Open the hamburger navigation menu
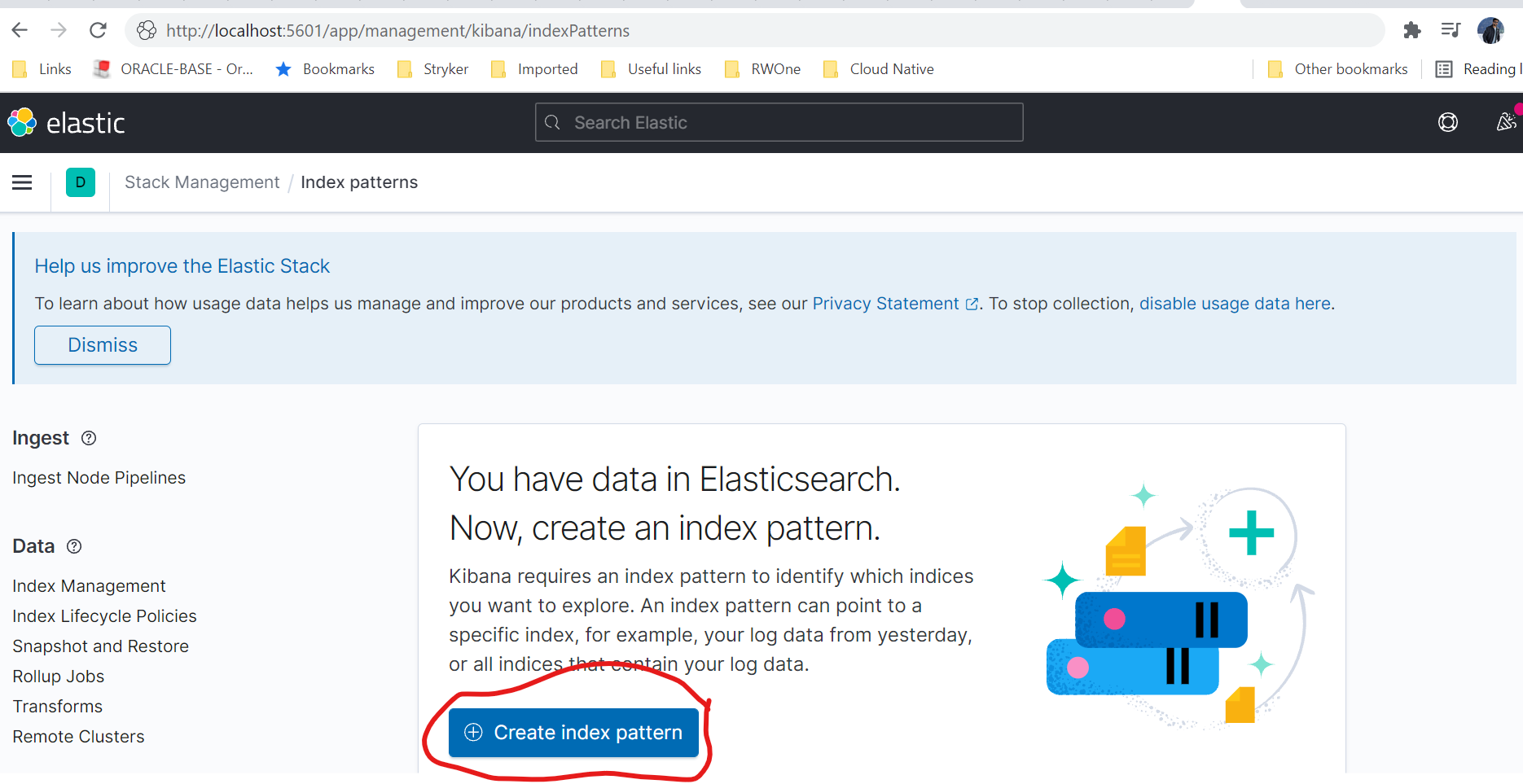The width and height of the screenshot is (1523, 784). tap(22, 182)
